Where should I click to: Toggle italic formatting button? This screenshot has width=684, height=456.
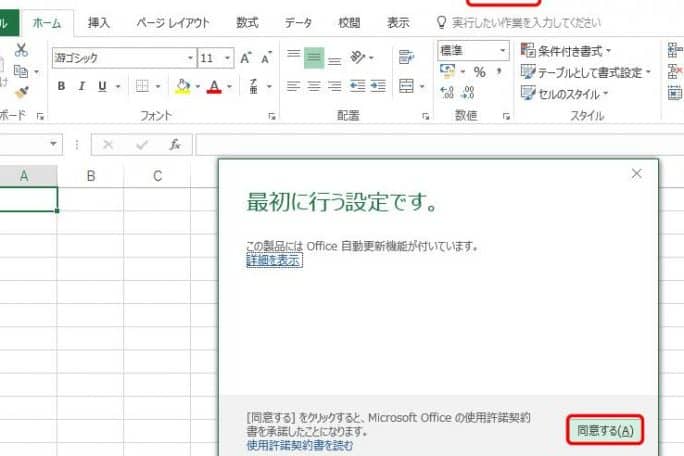coord(82,87)
